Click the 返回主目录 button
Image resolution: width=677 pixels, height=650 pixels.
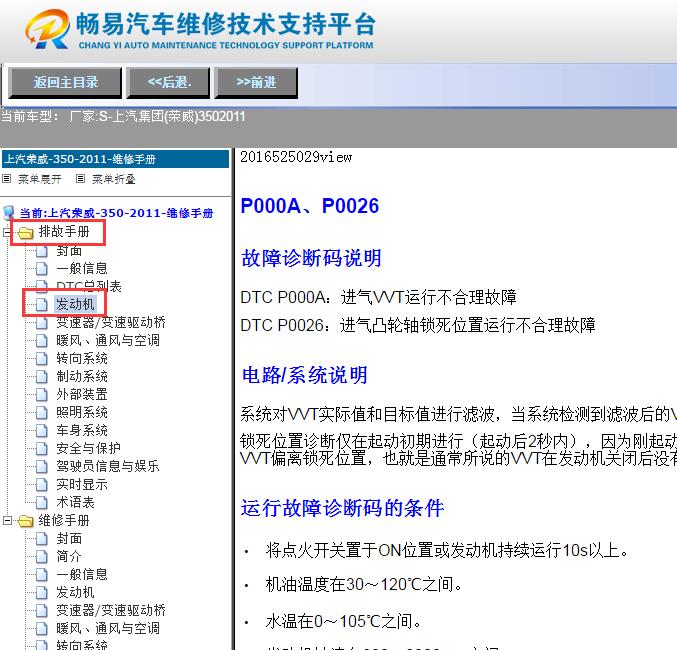(65, 82)
